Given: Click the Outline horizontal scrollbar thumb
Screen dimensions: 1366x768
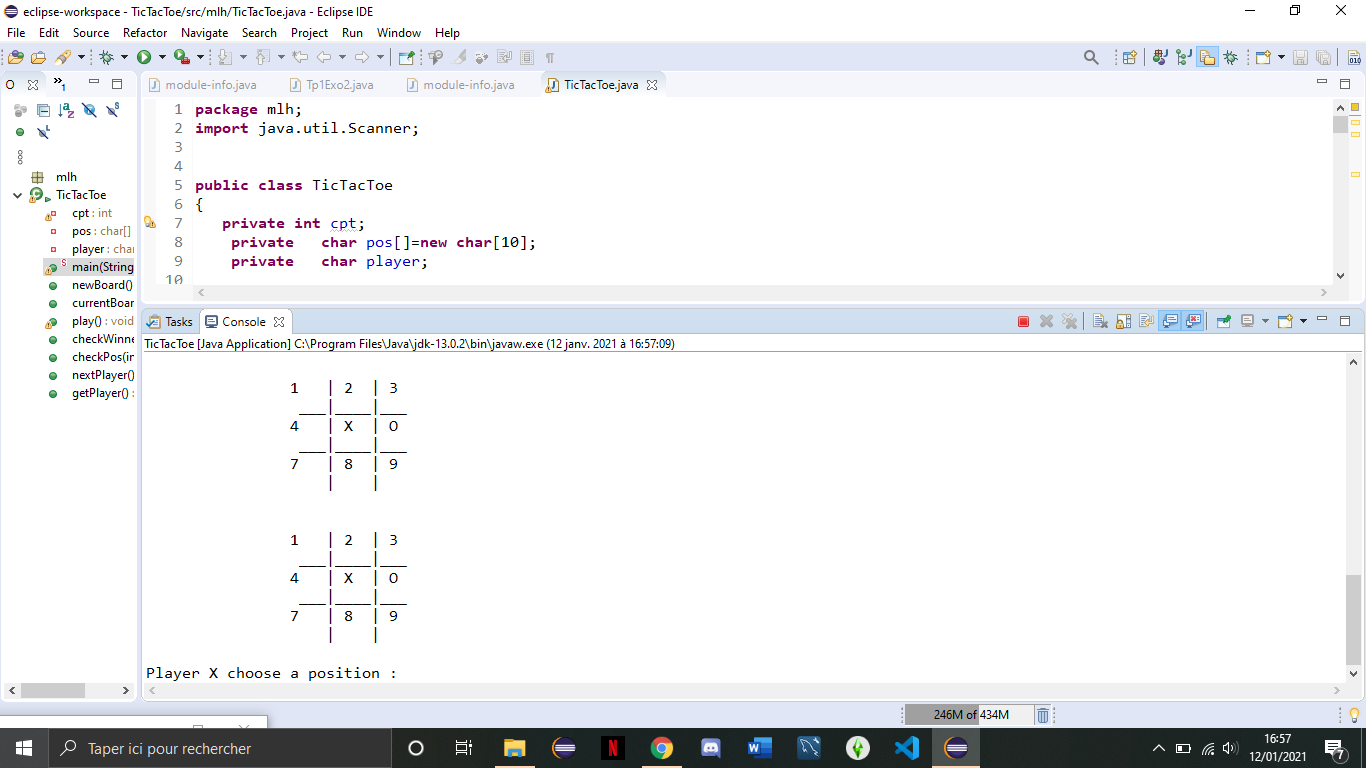Looking at the screenshot, I should pos(53,690).
